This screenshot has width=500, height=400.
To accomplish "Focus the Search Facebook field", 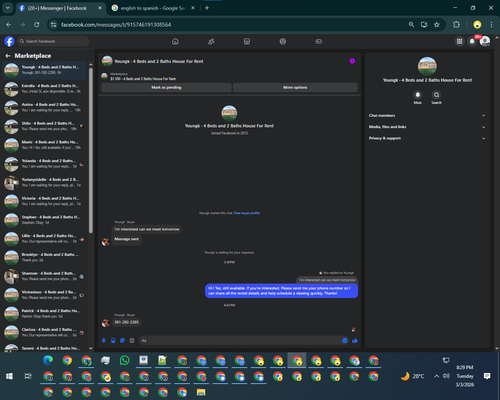I will 53,41.
